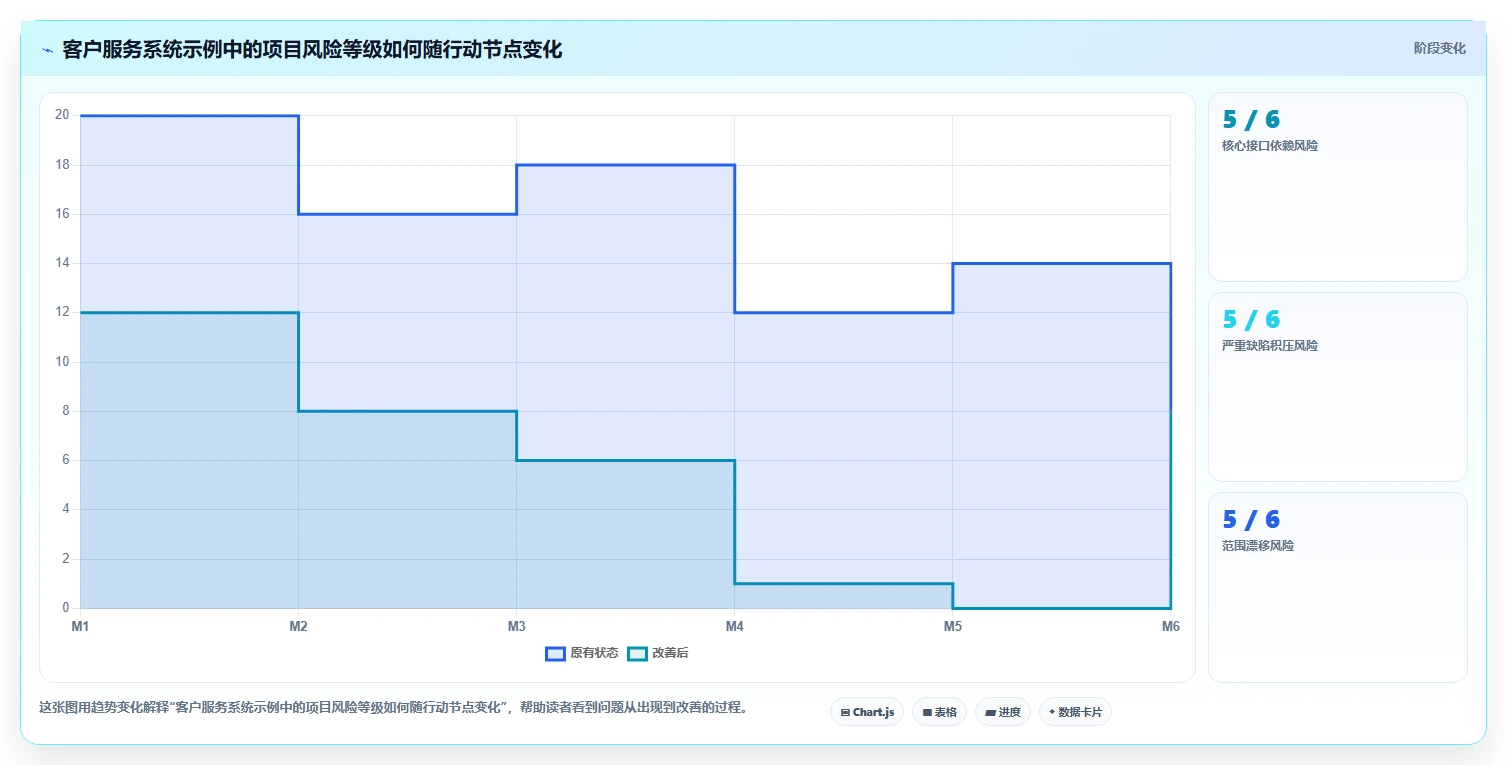Image resolution: width=1507 pixels, height=765 pixels.
Task: Click the 5 / 6 value above 范围漂移风险
Action: coord(1251,520)
